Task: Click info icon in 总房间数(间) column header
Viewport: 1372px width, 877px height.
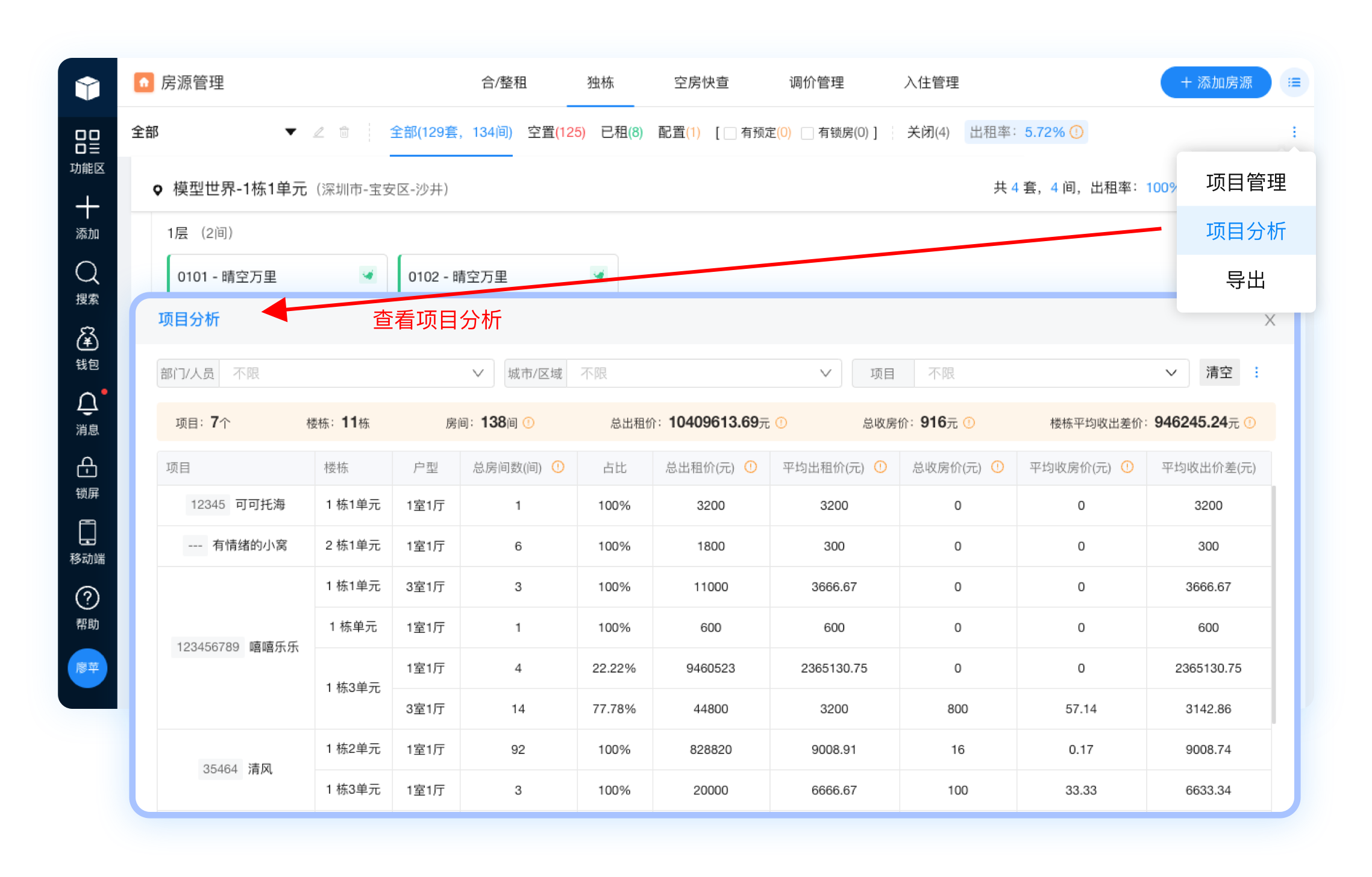Action: pos(558,467)
